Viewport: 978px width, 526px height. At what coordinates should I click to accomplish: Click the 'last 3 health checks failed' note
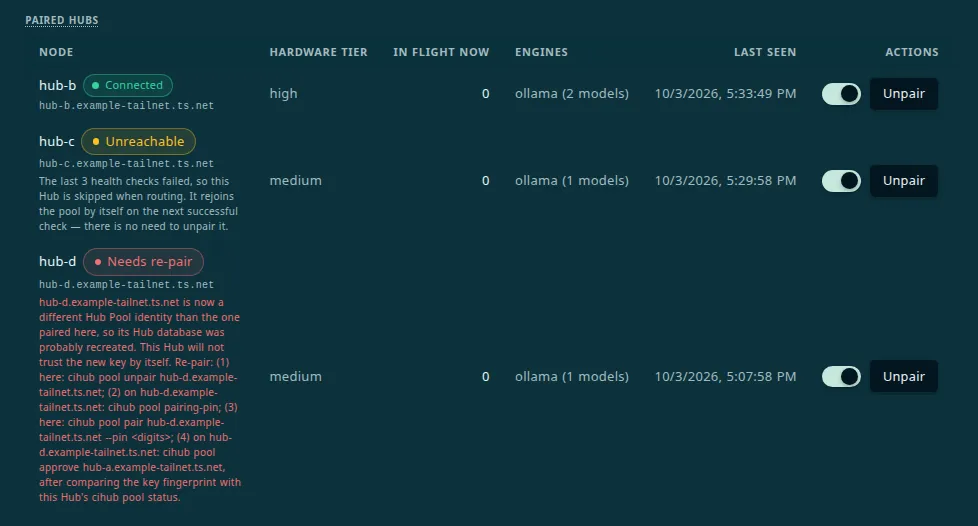coord(138,204)
